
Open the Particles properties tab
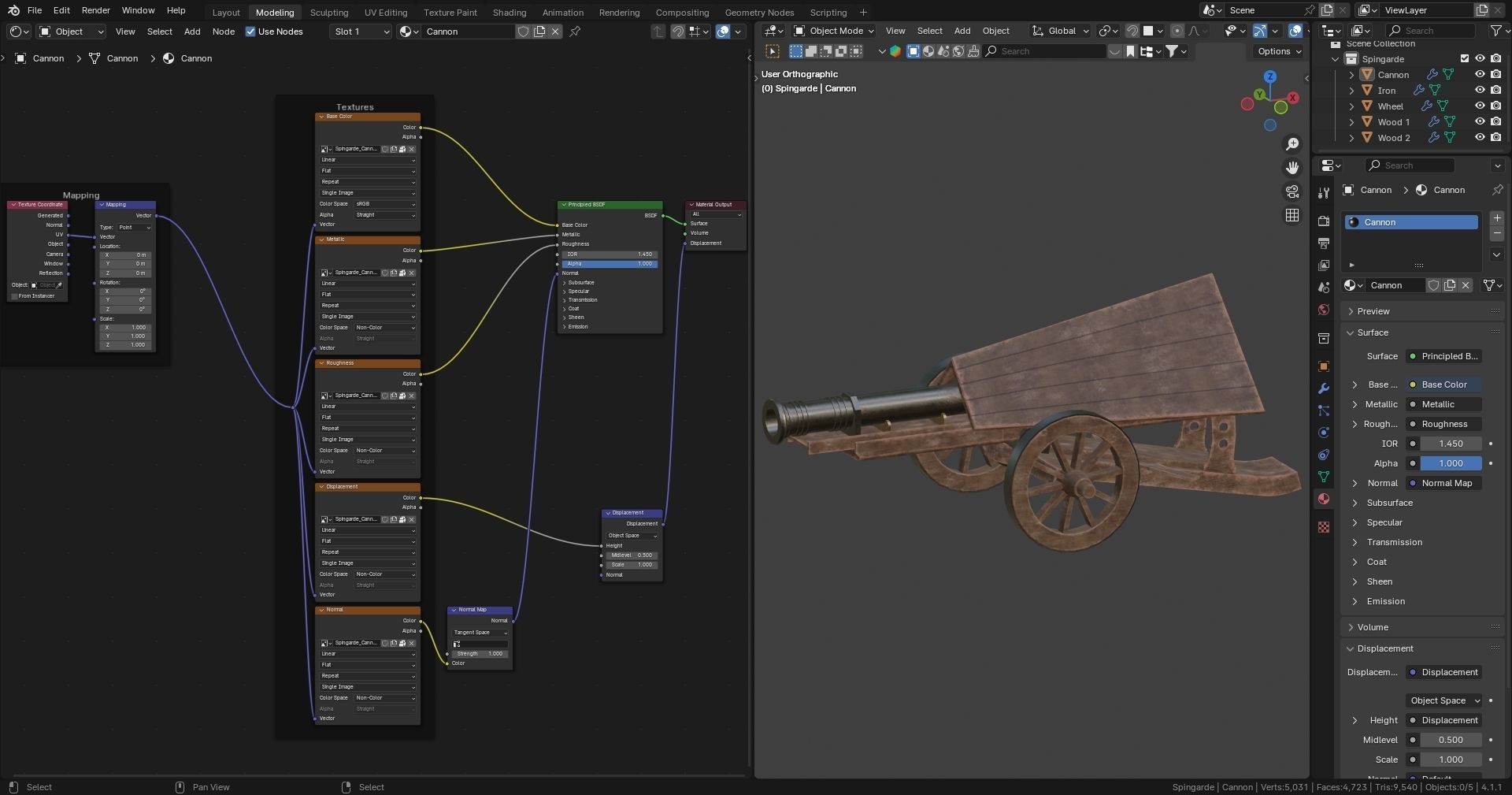1324,411
